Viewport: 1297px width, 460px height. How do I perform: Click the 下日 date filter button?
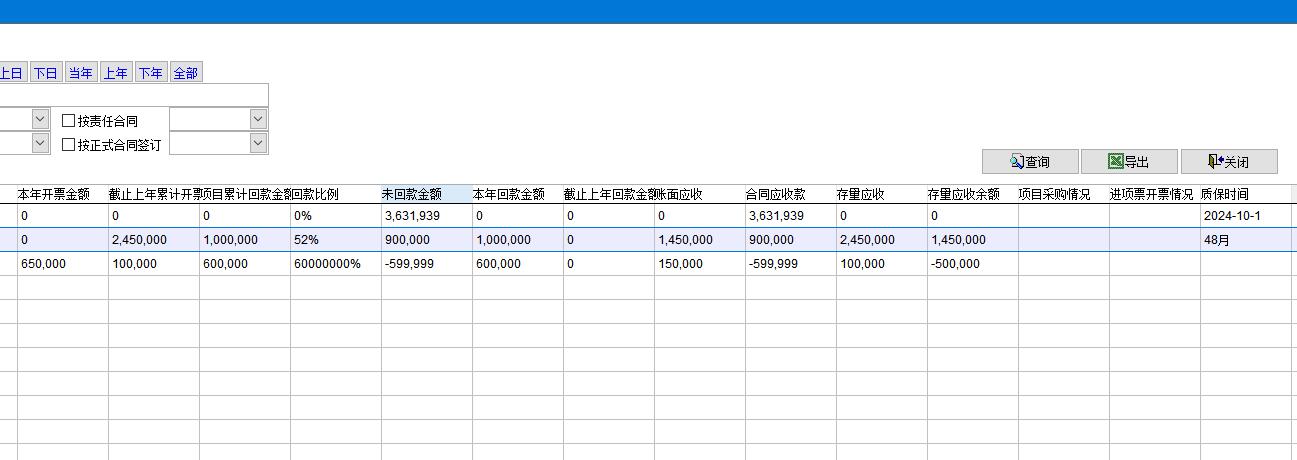tap(45, 73)
